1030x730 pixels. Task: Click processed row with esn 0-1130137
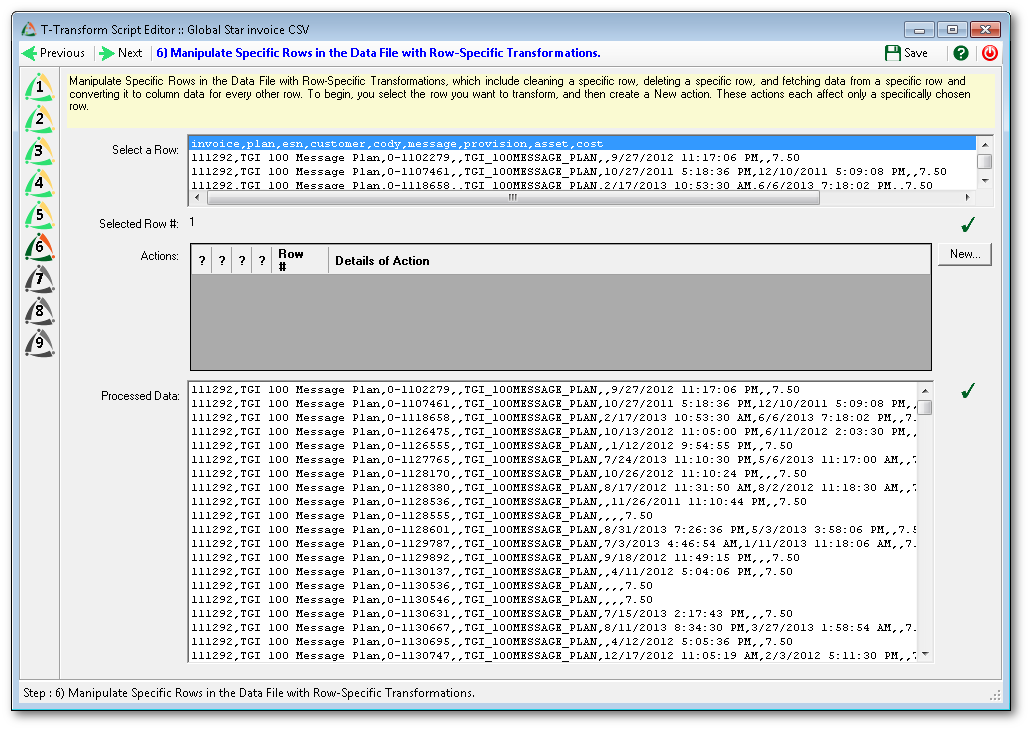coord(553,572)
